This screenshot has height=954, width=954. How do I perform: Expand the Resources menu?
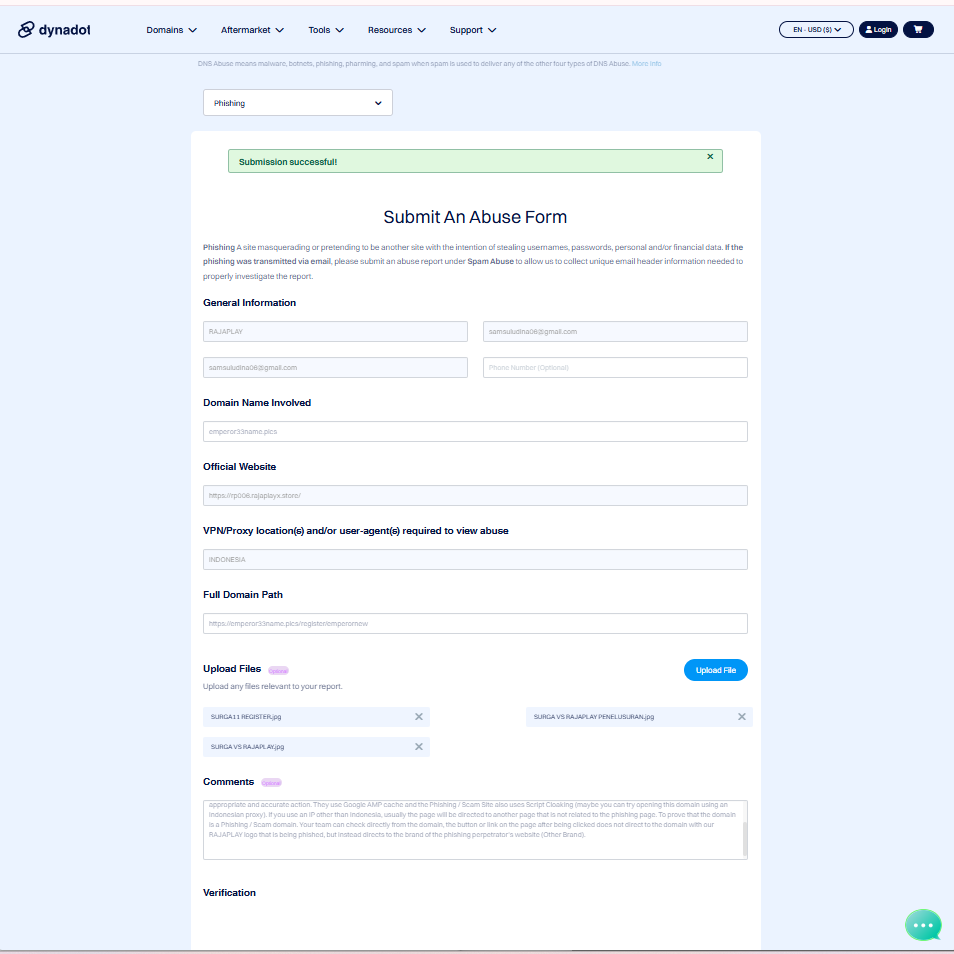pyautogui.click(x=396, y=30)
